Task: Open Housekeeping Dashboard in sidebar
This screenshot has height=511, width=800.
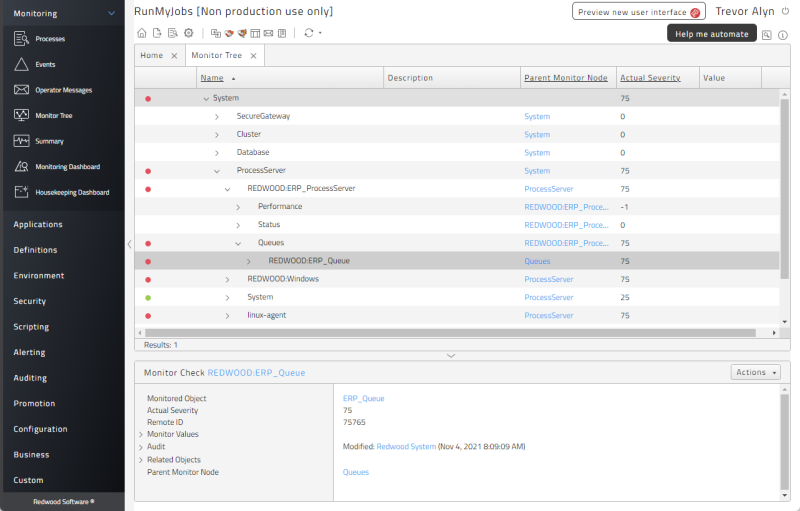Action: [62, 192]
